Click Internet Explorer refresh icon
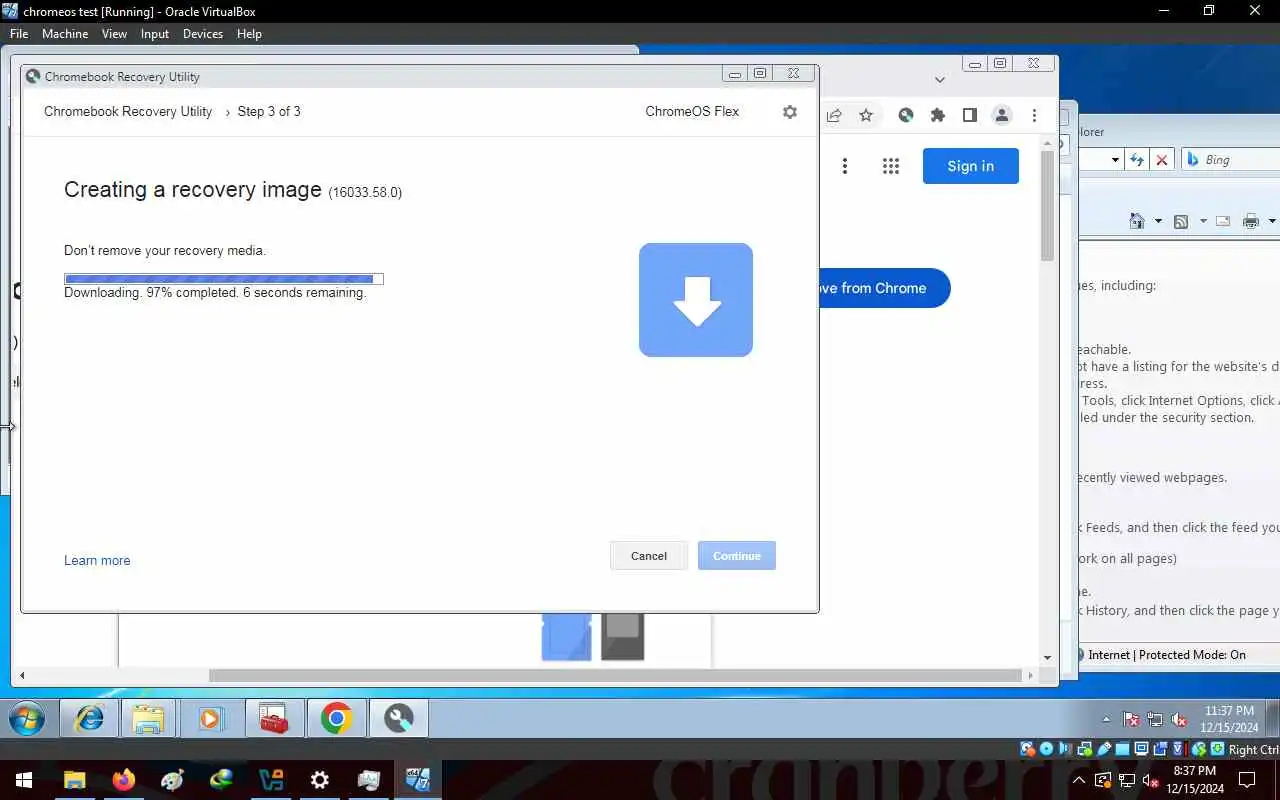Viewport: 1280px width, 800px height. click(x=1137, y=160)
